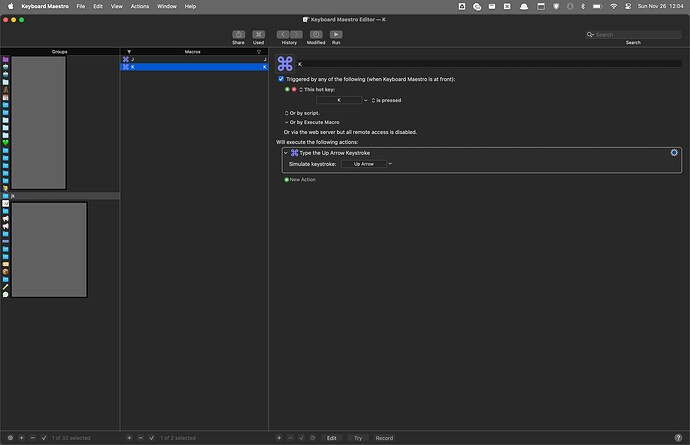Click the New Action label
690x445 pixels.
coord(302,180)
